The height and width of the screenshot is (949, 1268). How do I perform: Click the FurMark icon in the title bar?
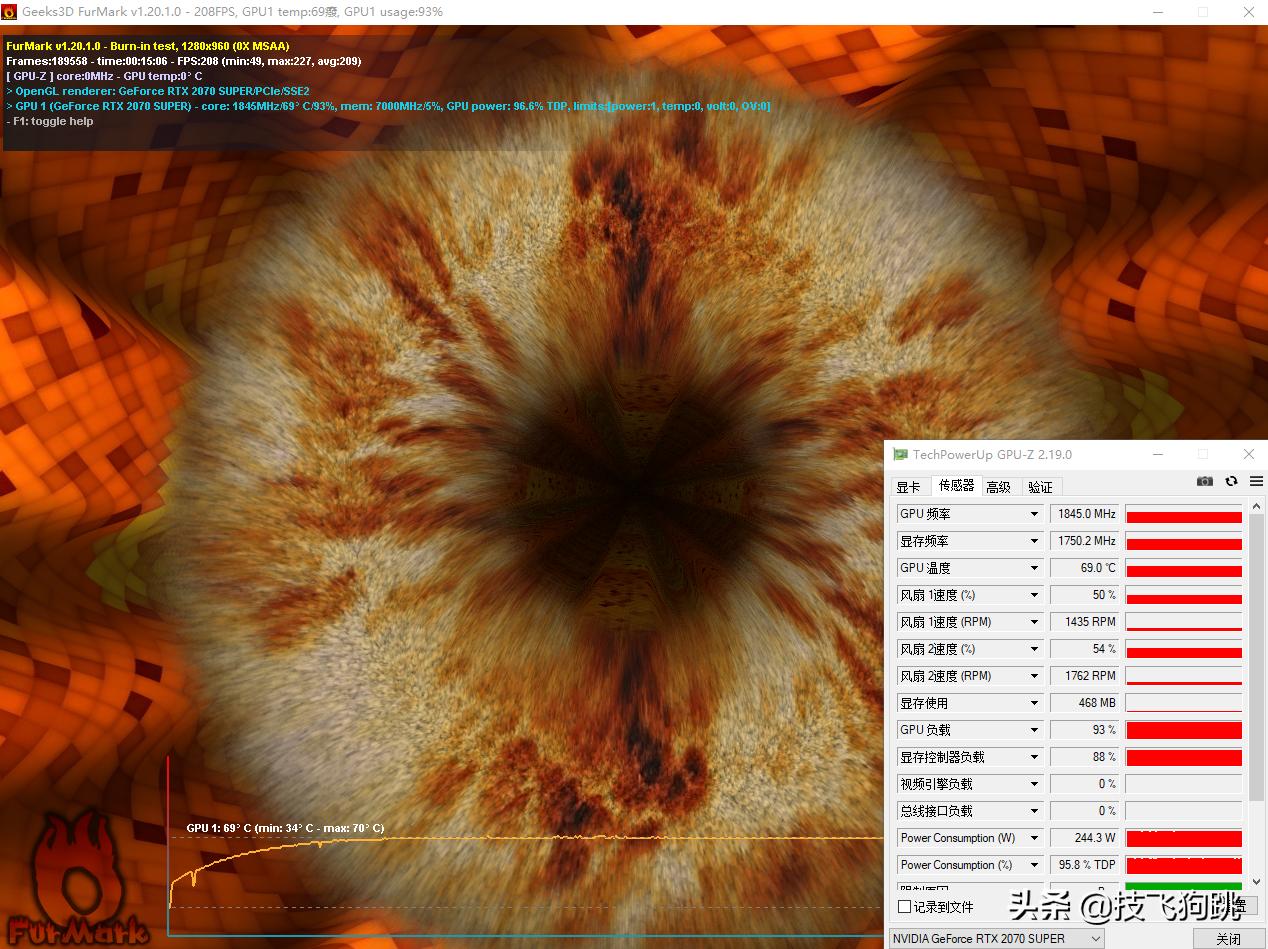[11, 12]
